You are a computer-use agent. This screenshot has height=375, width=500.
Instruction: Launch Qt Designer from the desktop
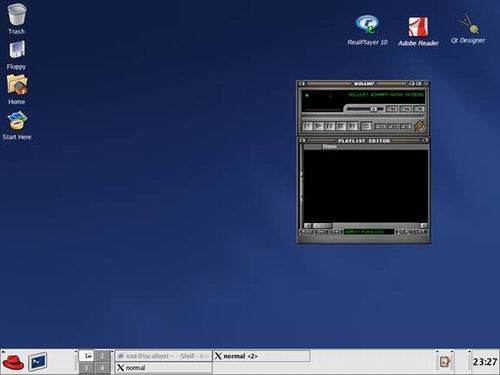click(468, 29)
